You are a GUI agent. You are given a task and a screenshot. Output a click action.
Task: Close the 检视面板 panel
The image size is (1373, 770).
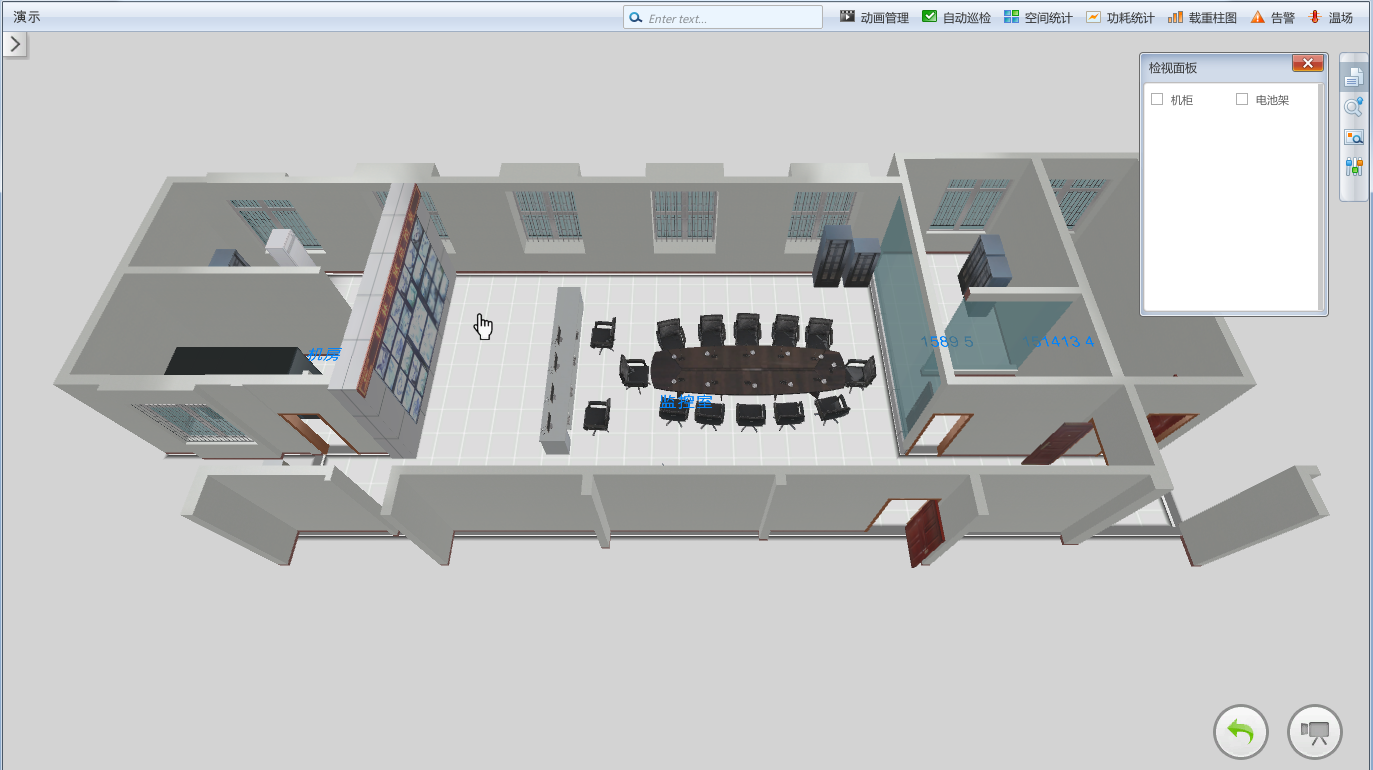pyautogui.click(x=1307, y=64)
